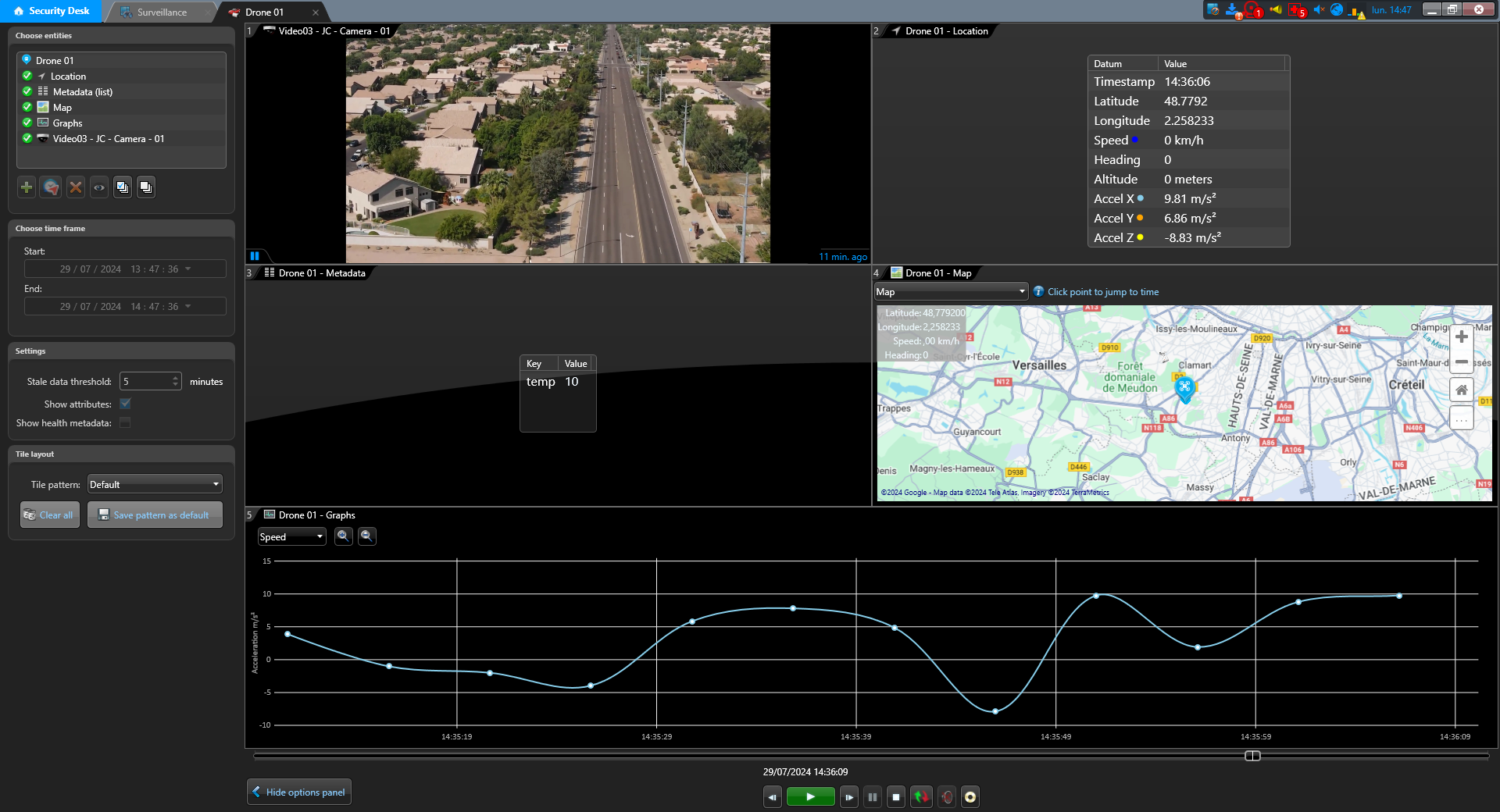
Task: Switch to the Surveillance tab
Action: [x=162, y=12]
